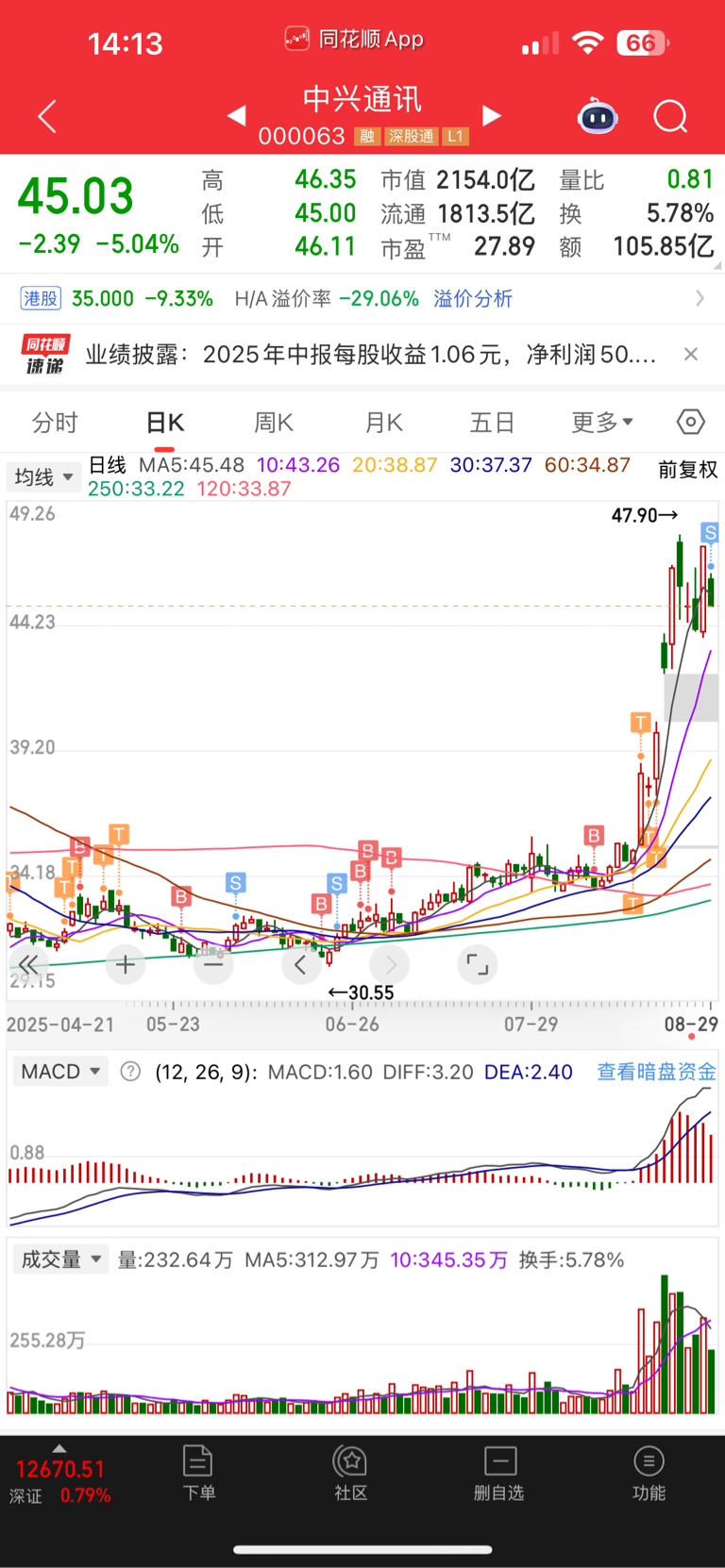The height and width of the screenshot is (1568, 725).
Task: Go to previous stock with left triangle
Action: coord(237,116)
